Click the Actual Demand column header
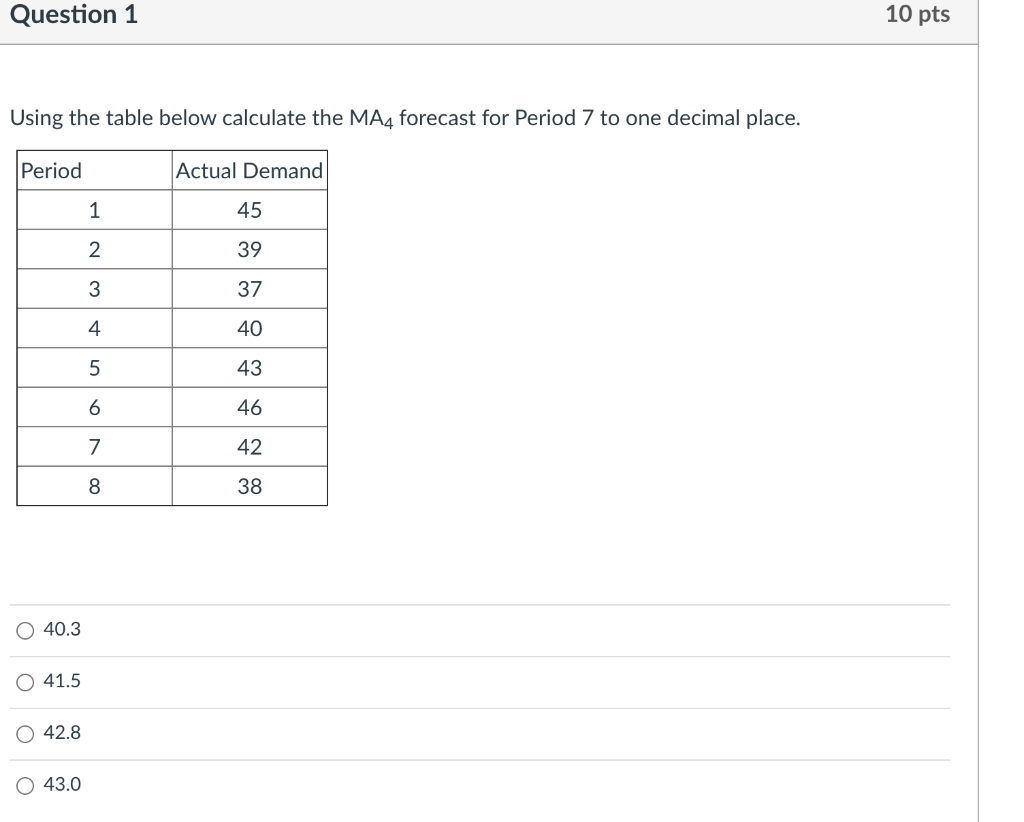The image size is (1024, 822). (x=249, y=171)
